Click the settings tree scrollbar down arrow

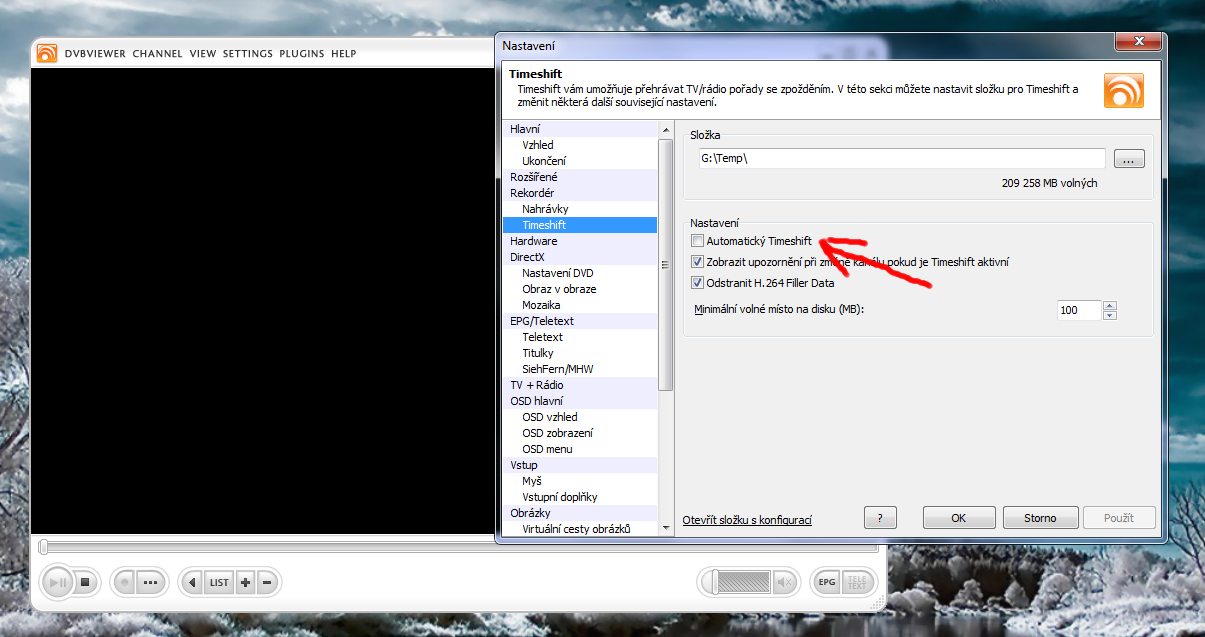pyautogui.click(x=666, y=528)
